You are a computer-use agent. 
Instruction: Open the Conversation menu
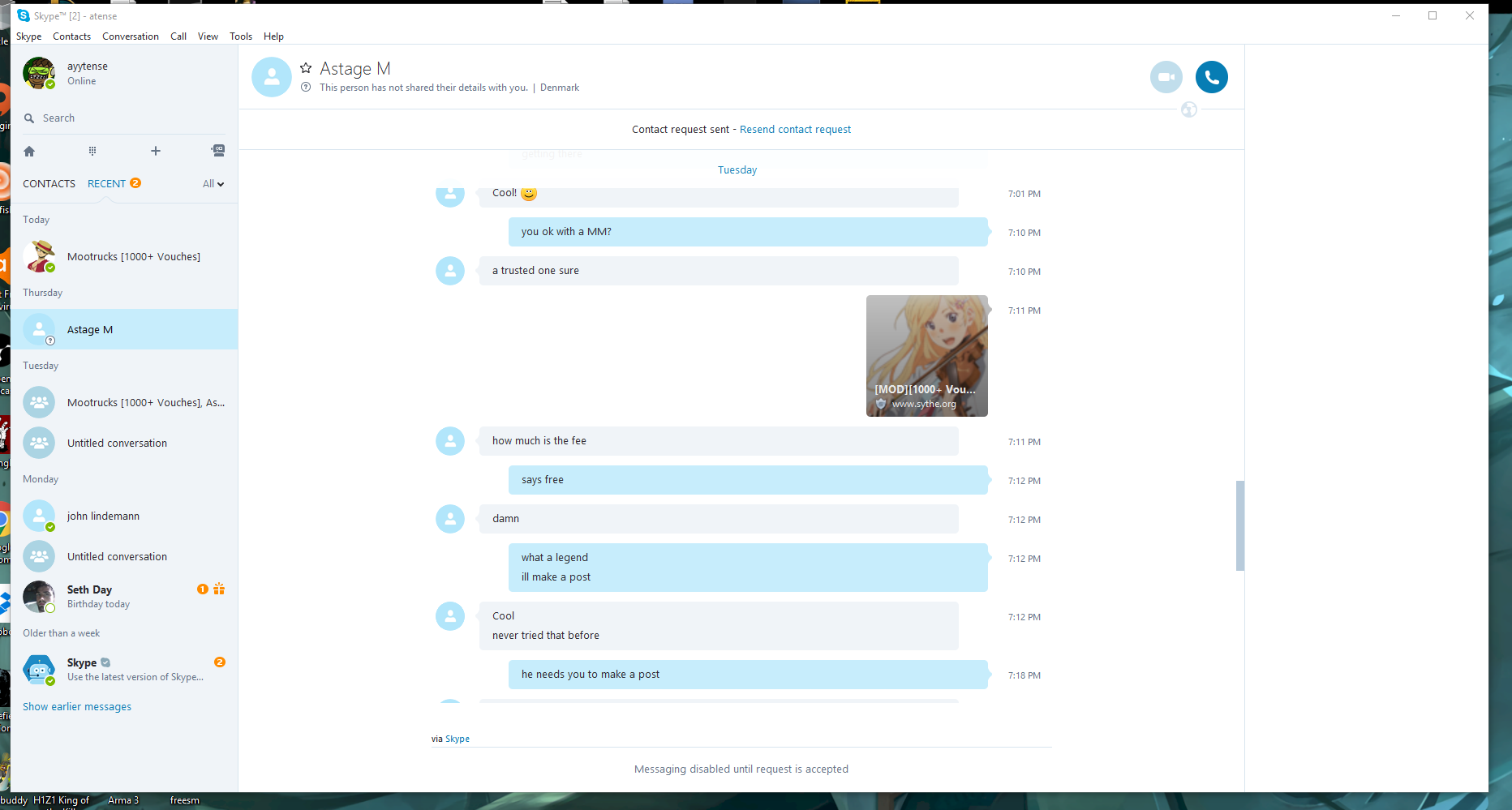(x=131, y=36)
